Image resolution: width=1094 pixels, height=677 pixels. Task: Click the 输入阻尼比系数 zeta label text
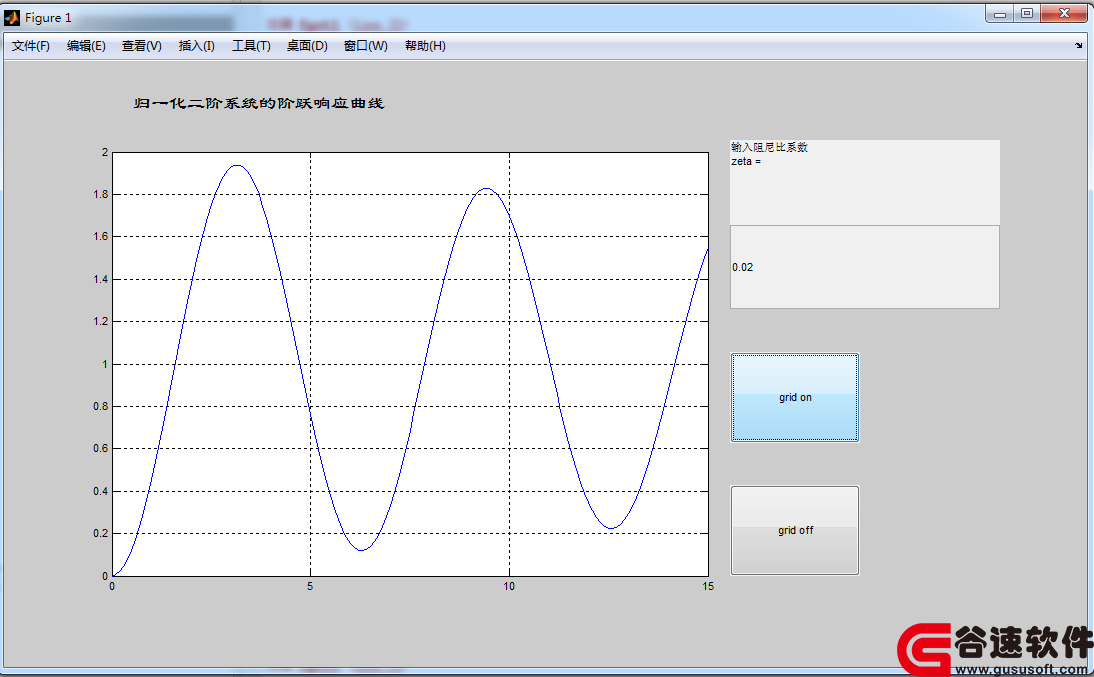(770, 154)
